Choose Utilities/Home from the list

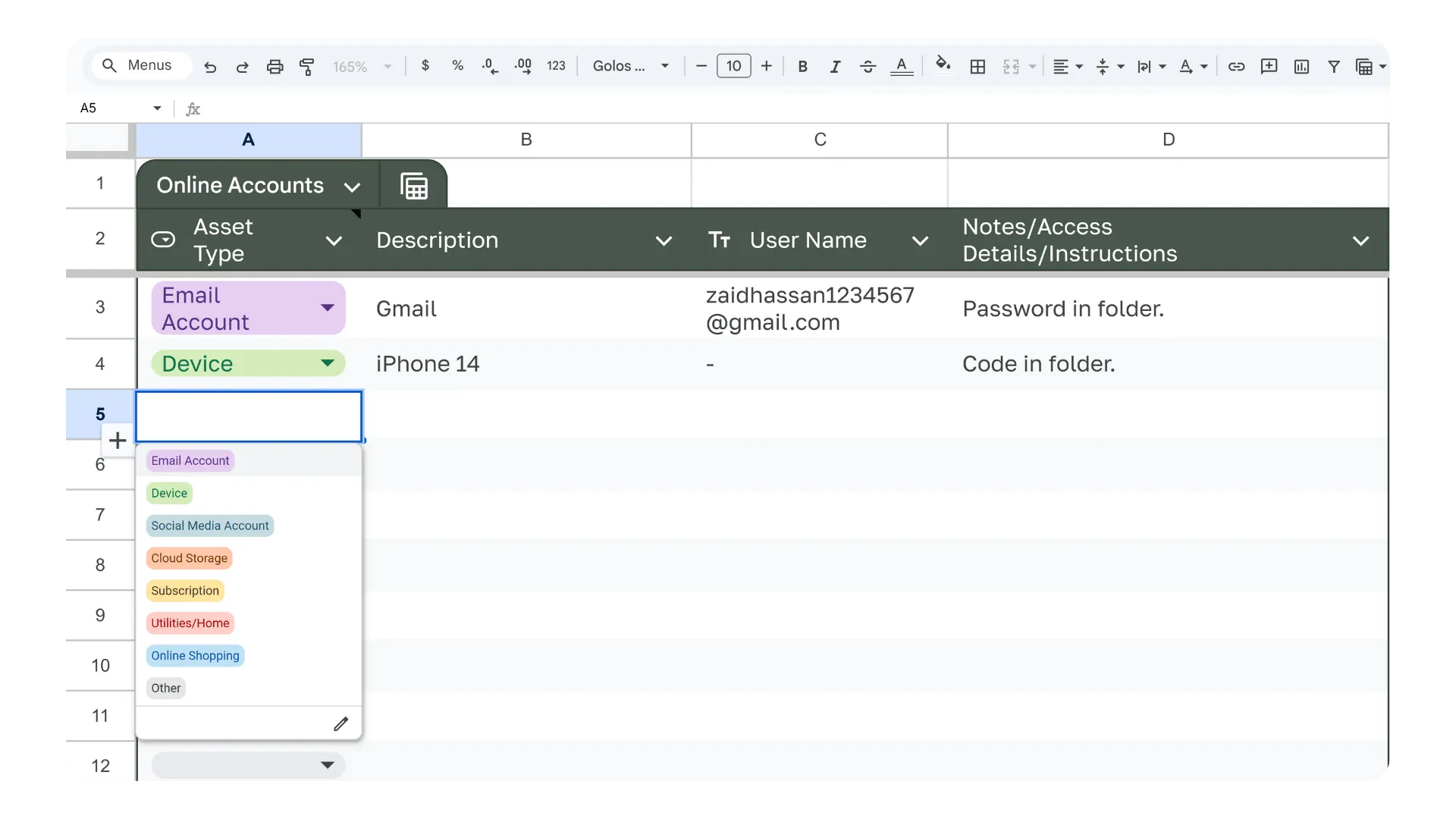click(190, 623)
